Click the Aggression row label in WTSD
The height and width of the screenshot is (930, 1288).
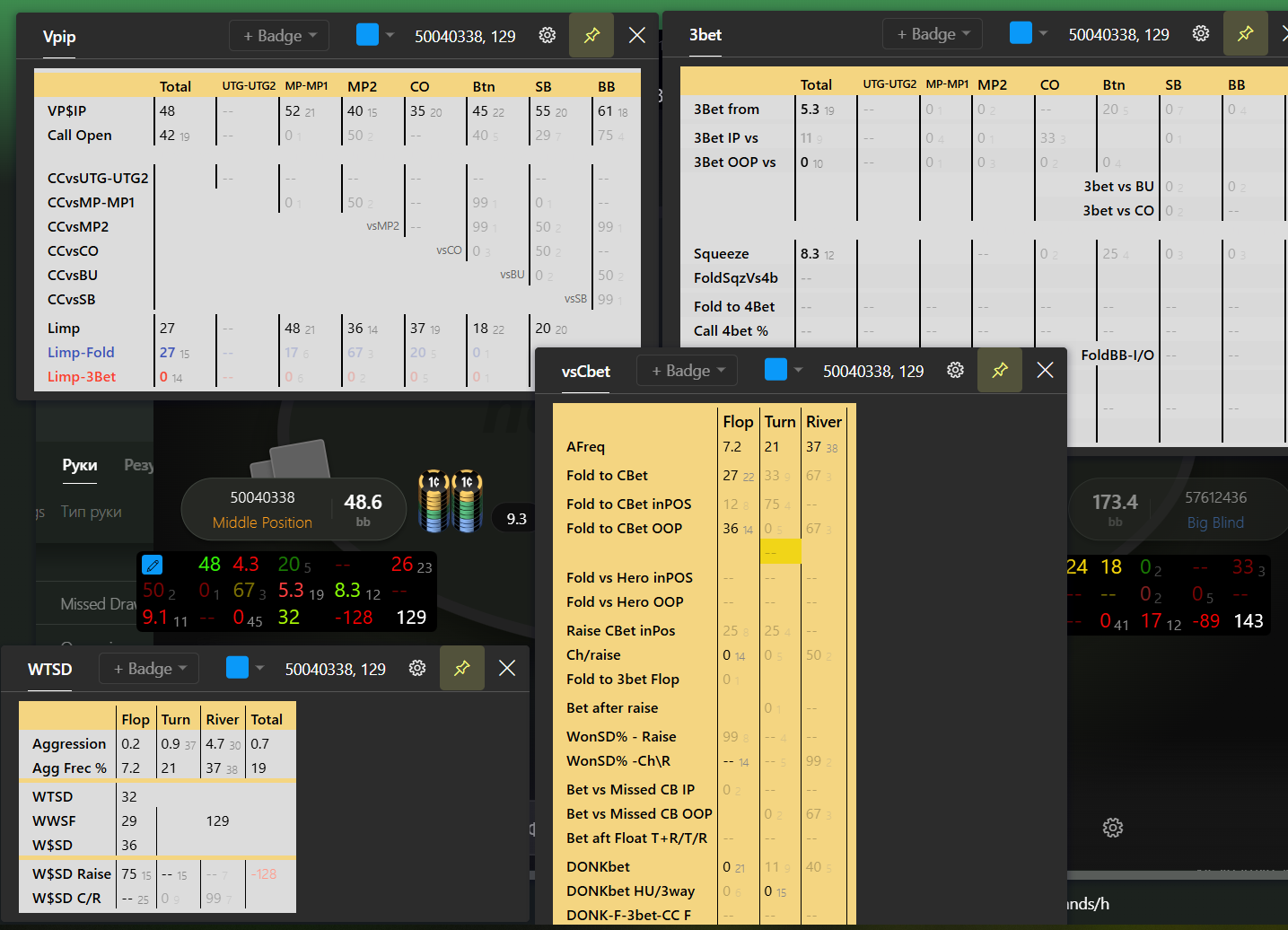click(x=69, y=744)
